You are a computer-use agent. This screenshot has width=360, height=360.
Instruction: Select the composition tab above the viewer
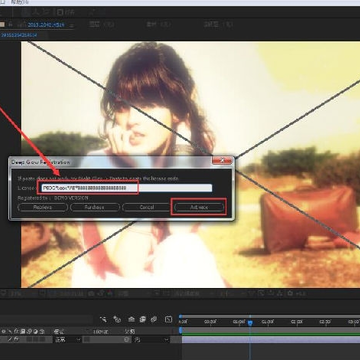[46, 25]
